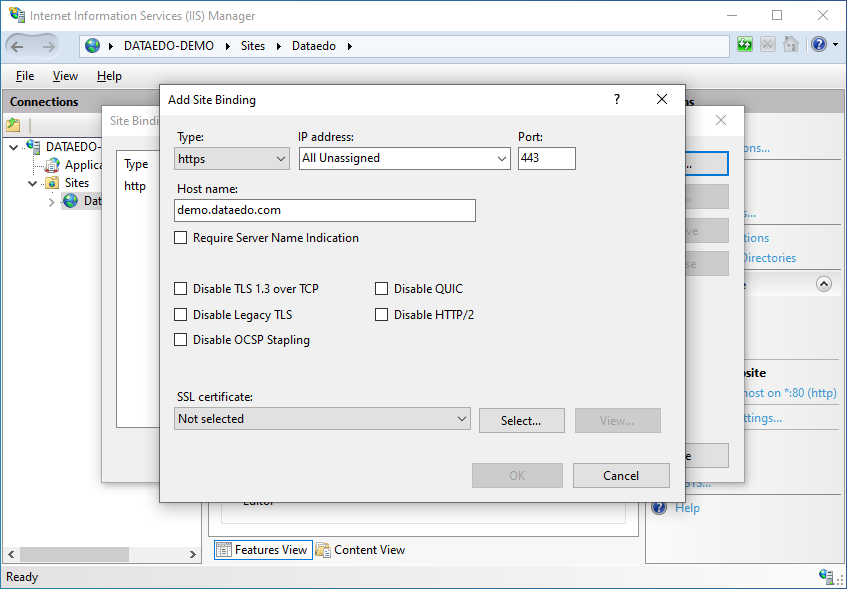The width and height of the screenshot is (847, 589).
Task: Click the Select... certificate button
Action: click(521, 421)
